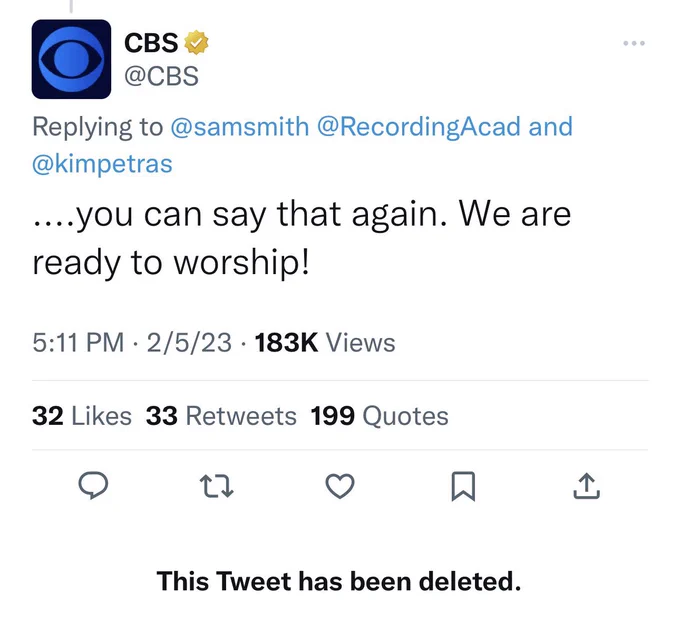The width and height of the screenshot is (680, 622).
Task: Retweet using the arrows icon
Action: click(x=216, y=486)
